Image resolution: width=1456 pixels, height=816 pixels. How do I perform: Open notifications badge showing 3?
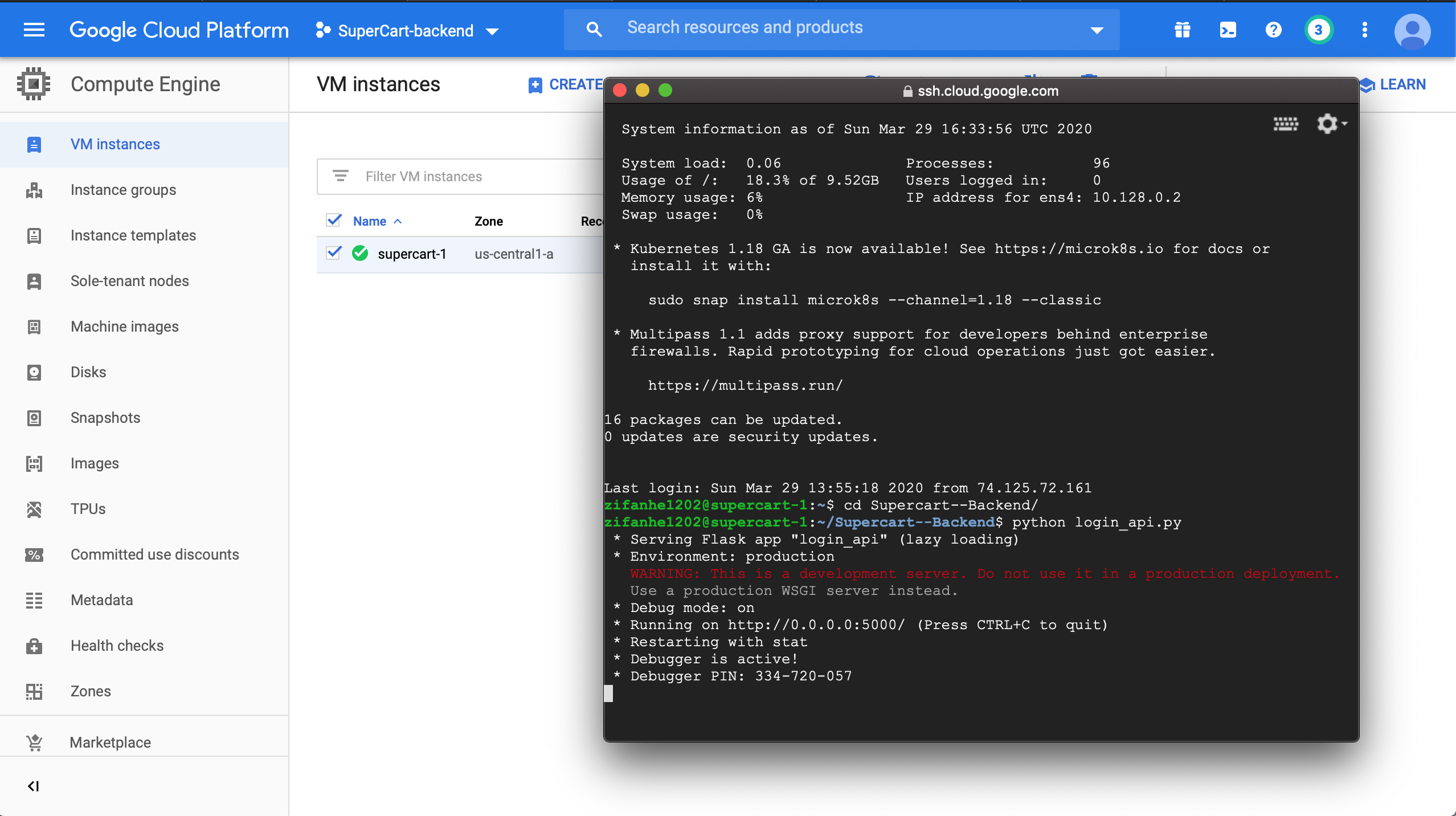pyautogui.click(x=1318, y=30)
